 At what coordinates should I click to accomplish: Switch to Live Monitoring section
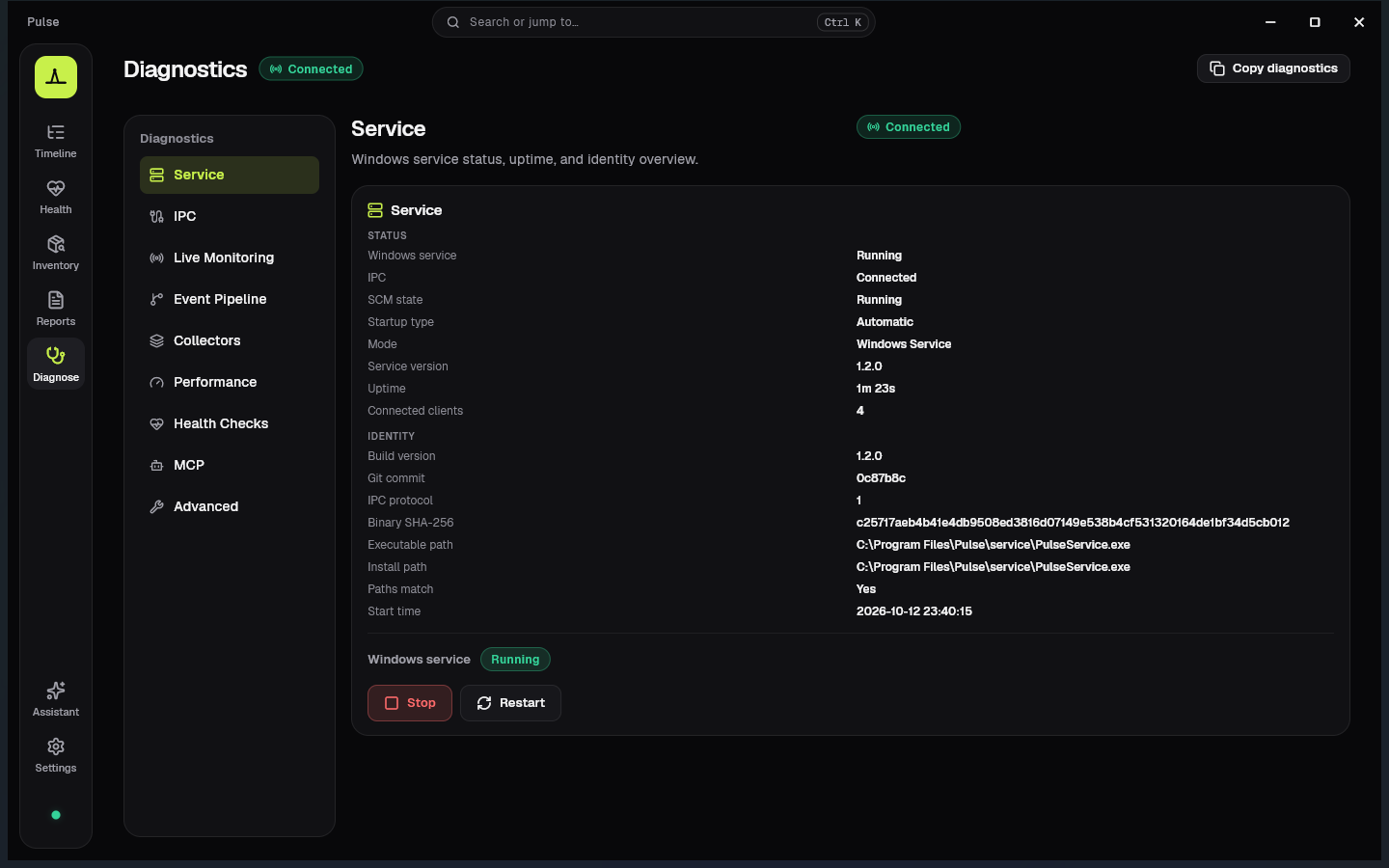[x=230, y=258]
